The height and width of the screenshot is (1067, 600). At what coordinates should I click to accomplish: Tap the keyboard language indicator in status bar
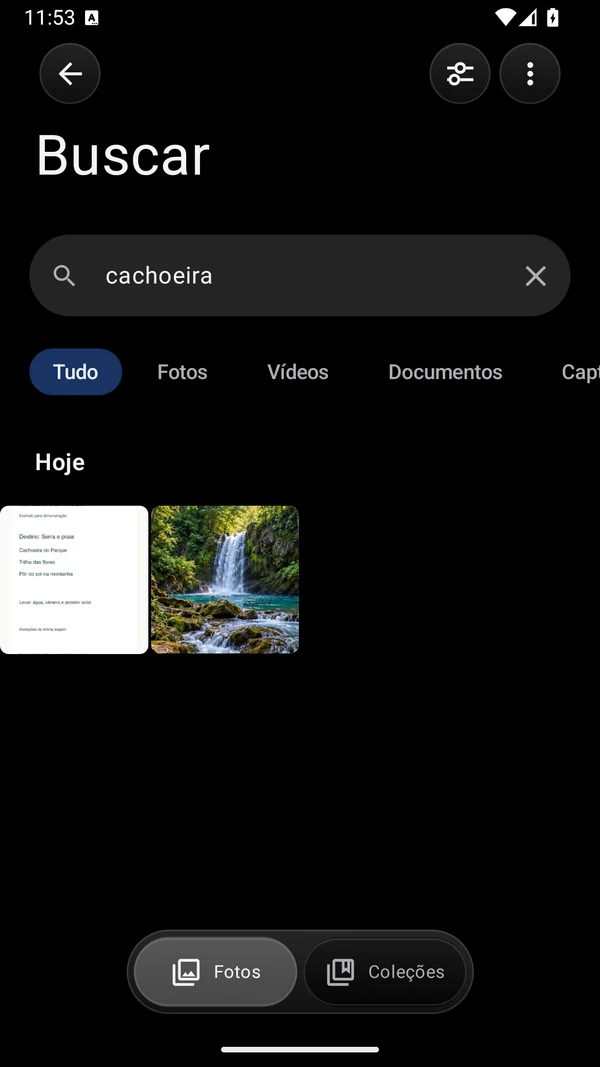92,18
